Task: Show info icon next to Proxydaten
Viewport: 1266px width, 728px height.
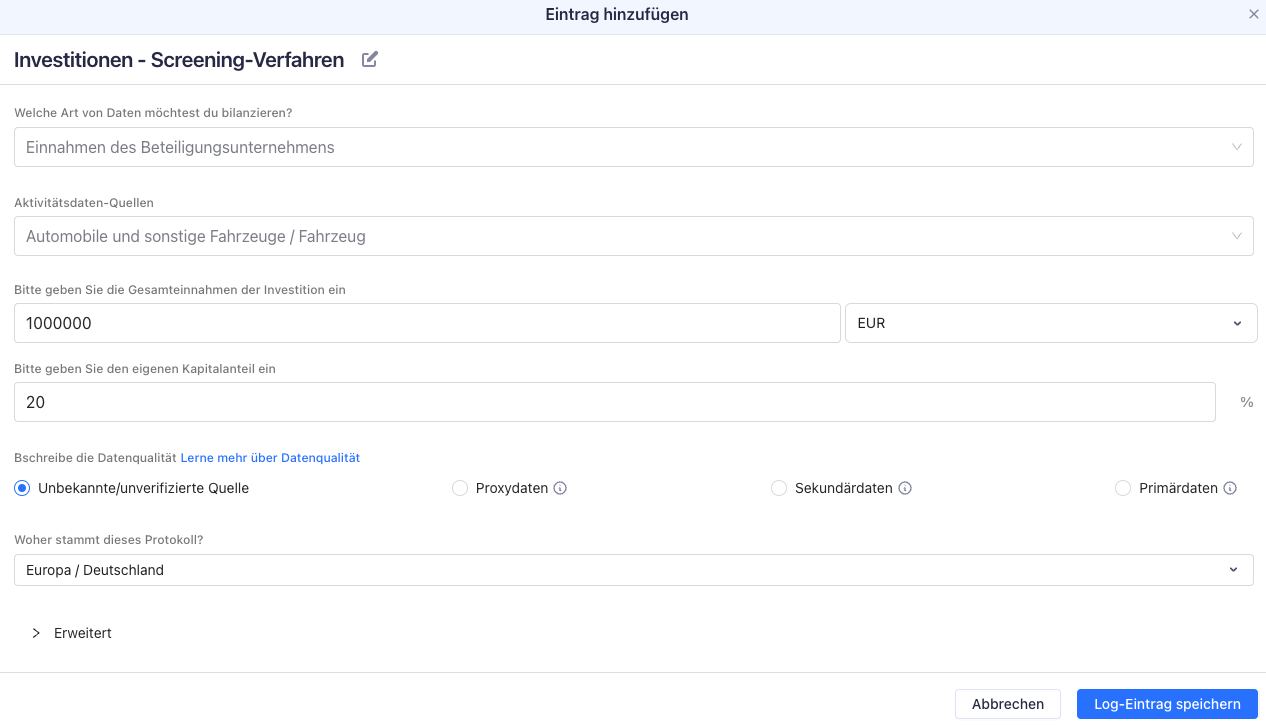Action: pos(560,489)
